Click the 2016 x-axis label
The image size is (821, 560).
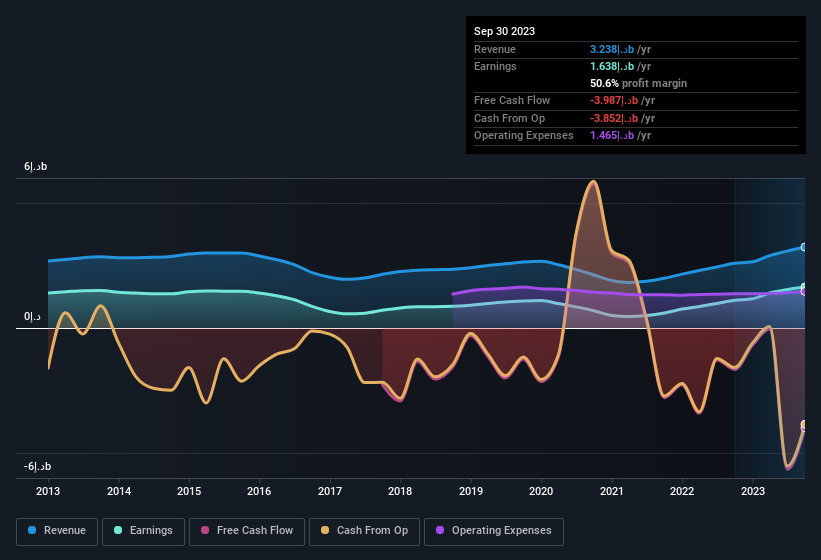[x=259, y=491]
